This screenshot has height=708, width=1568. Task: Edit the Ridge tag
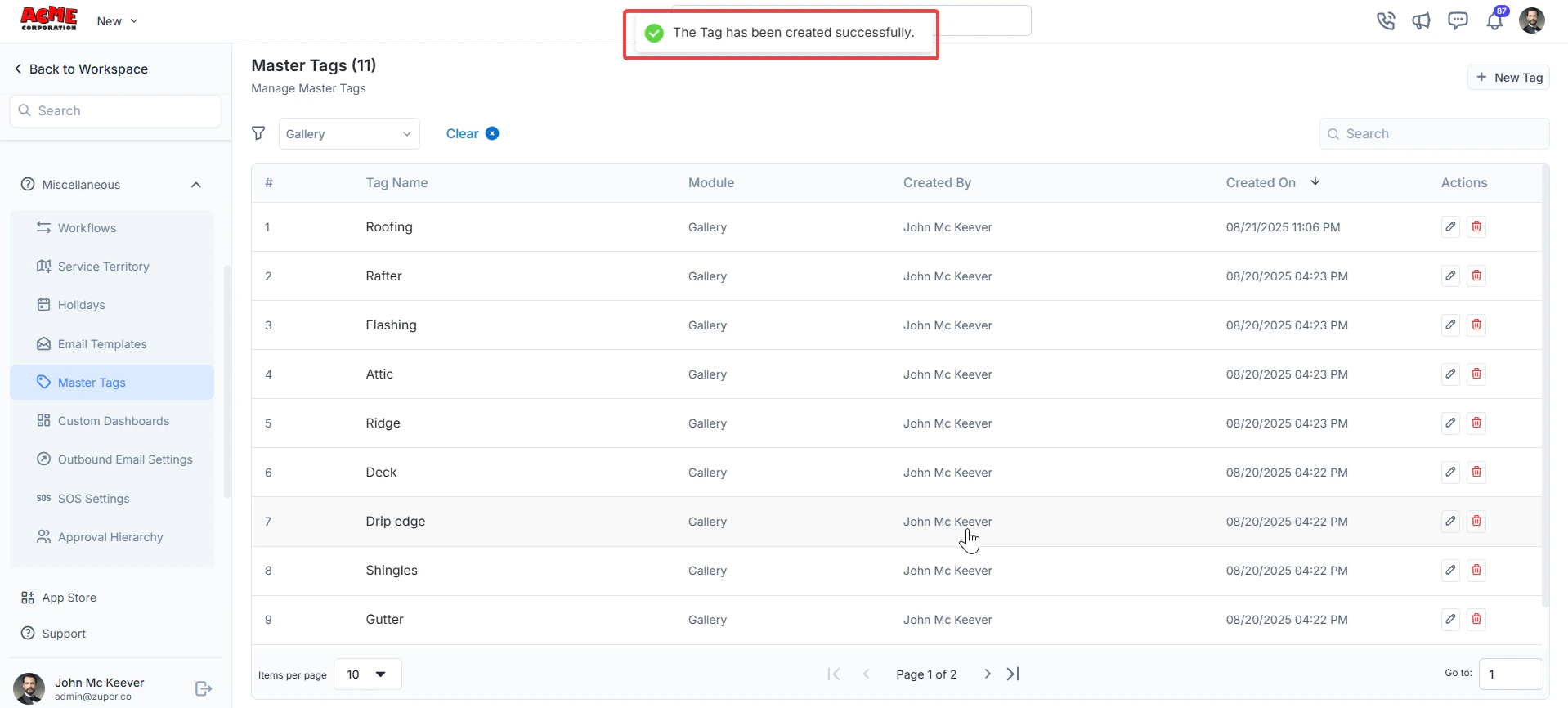coord(1450,423)
